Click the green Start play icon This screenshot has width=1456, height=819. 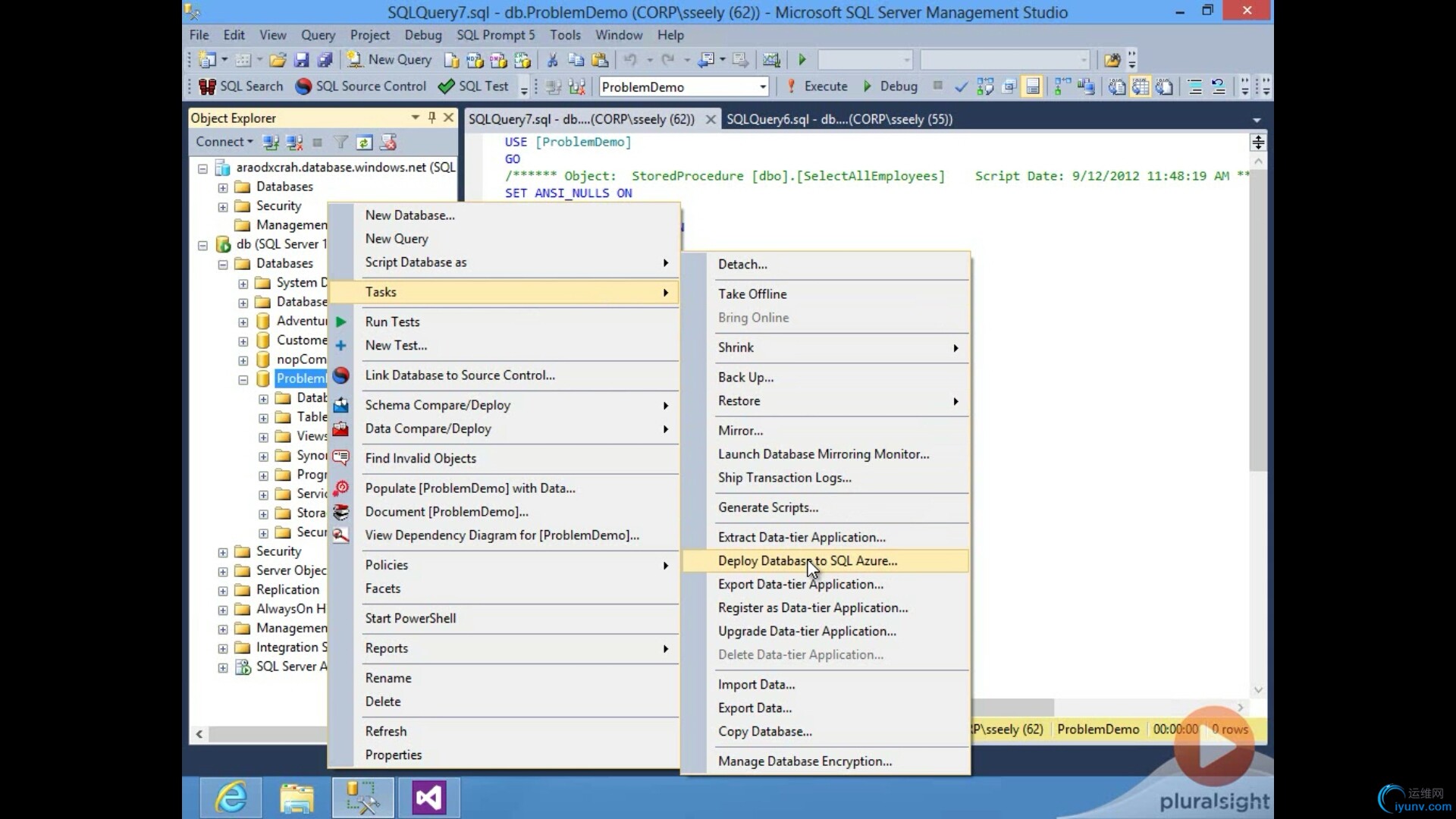point(802,59)
